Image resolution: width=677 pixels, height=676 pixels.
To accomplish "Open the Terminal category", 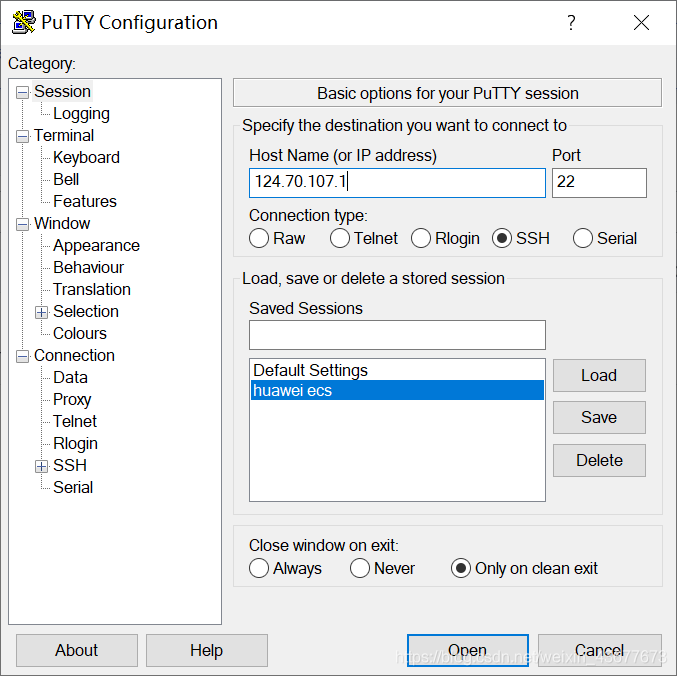I will (63, 136).
